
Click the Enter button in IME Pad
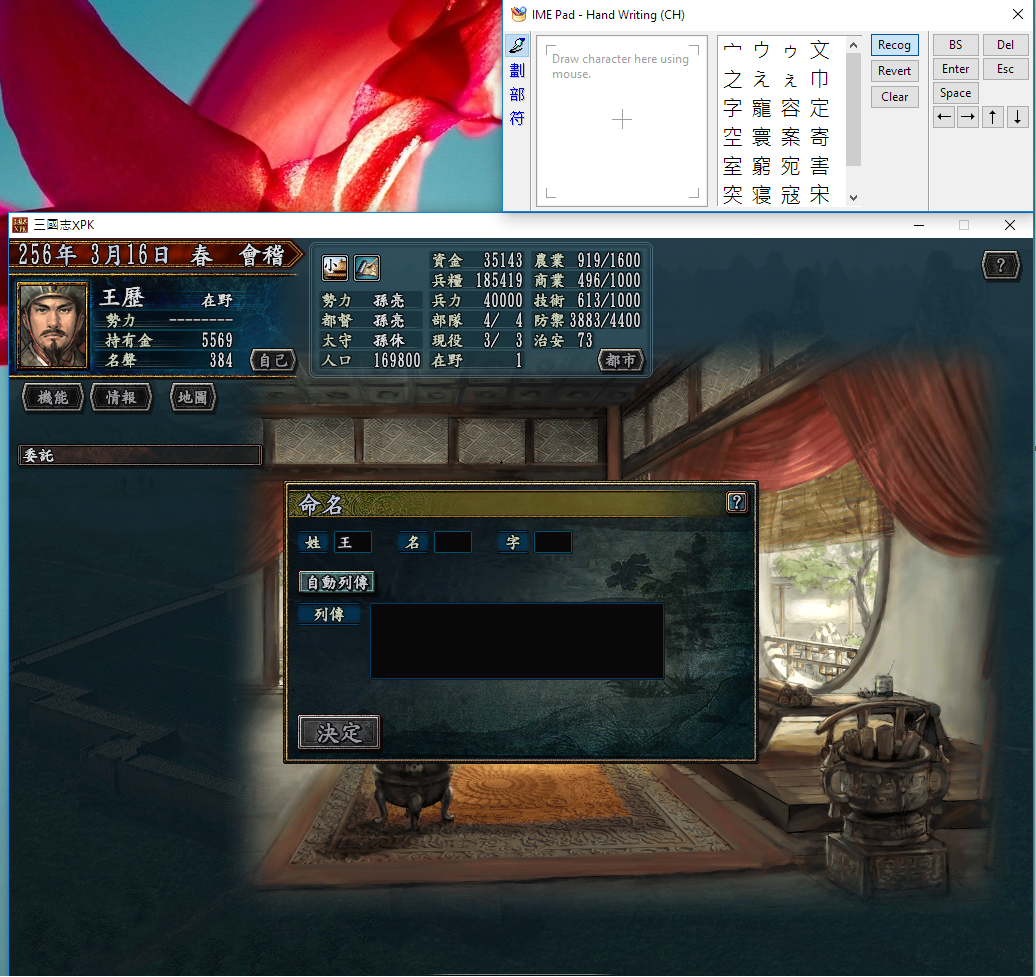(x=955, y=69)
